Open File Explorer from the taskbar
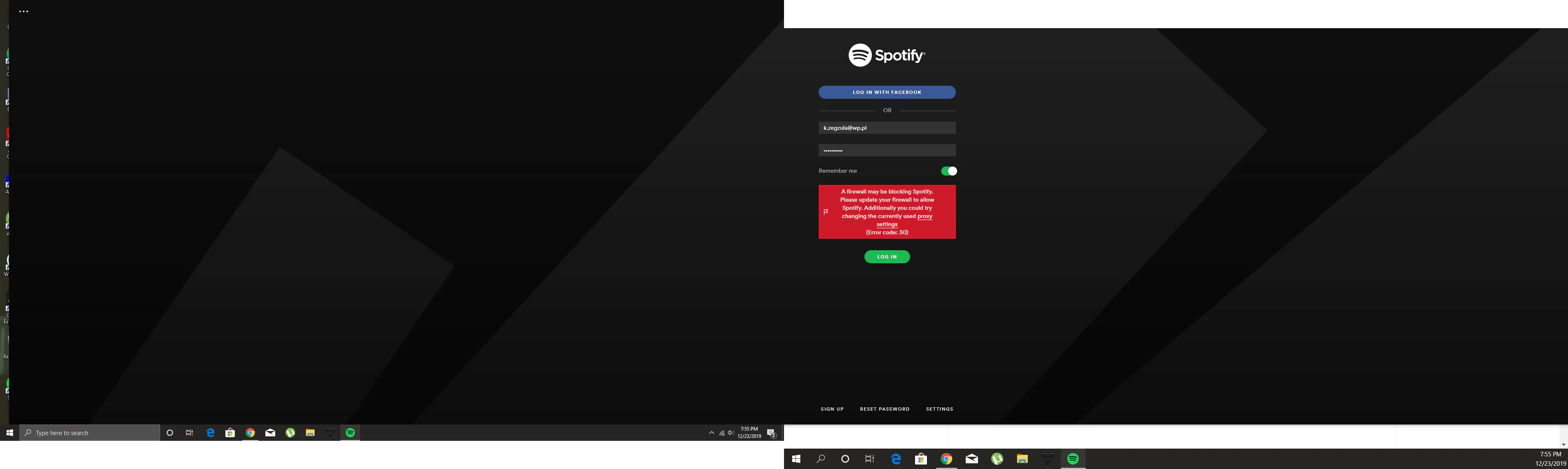This screenshot has width=1568, height=469. point(310,433)
